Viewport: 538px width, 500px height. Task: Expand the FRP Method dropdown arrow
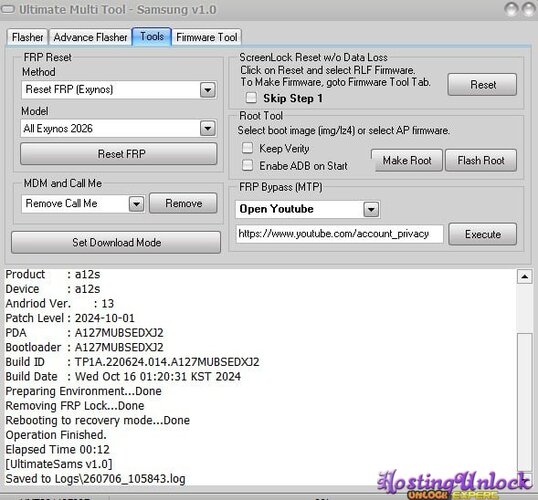[x=208, y=90]
